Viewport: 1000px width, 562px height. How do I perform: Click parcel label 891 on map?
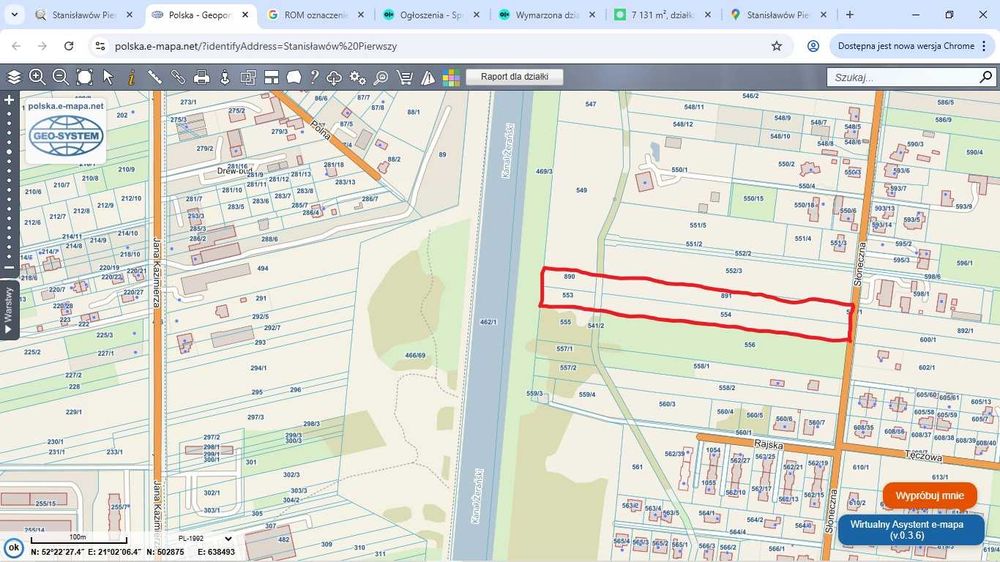pyautogui.click(x=726, y=296)
